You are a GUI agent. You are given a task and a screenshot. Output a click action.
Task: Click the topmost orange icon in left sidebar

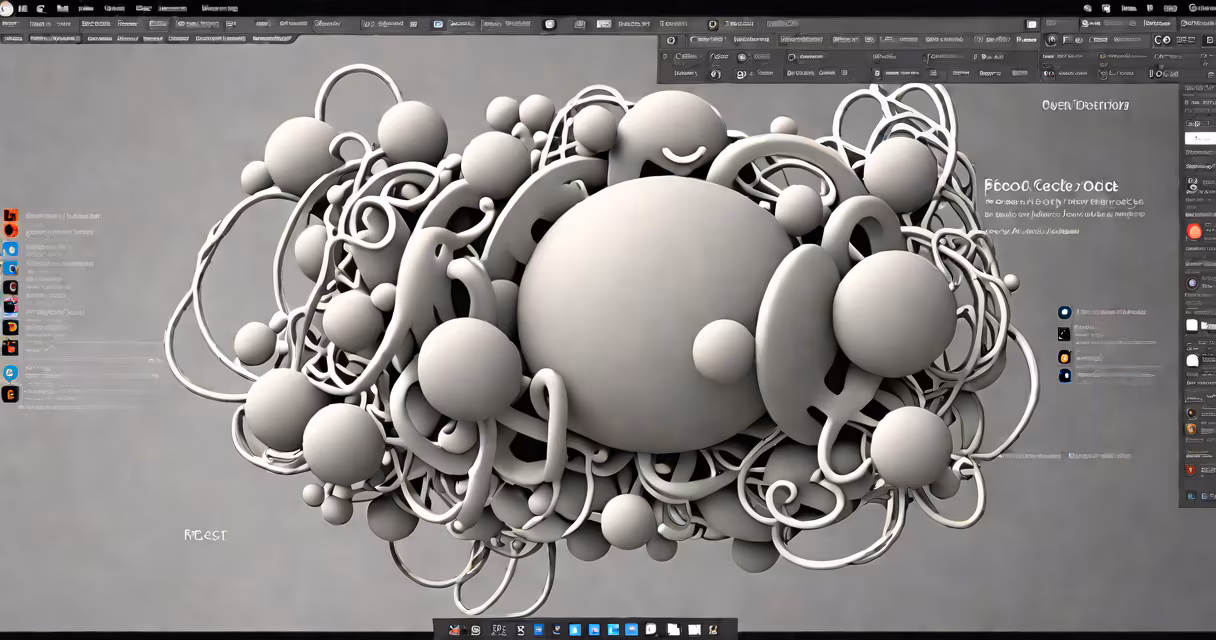click(11, 215)
